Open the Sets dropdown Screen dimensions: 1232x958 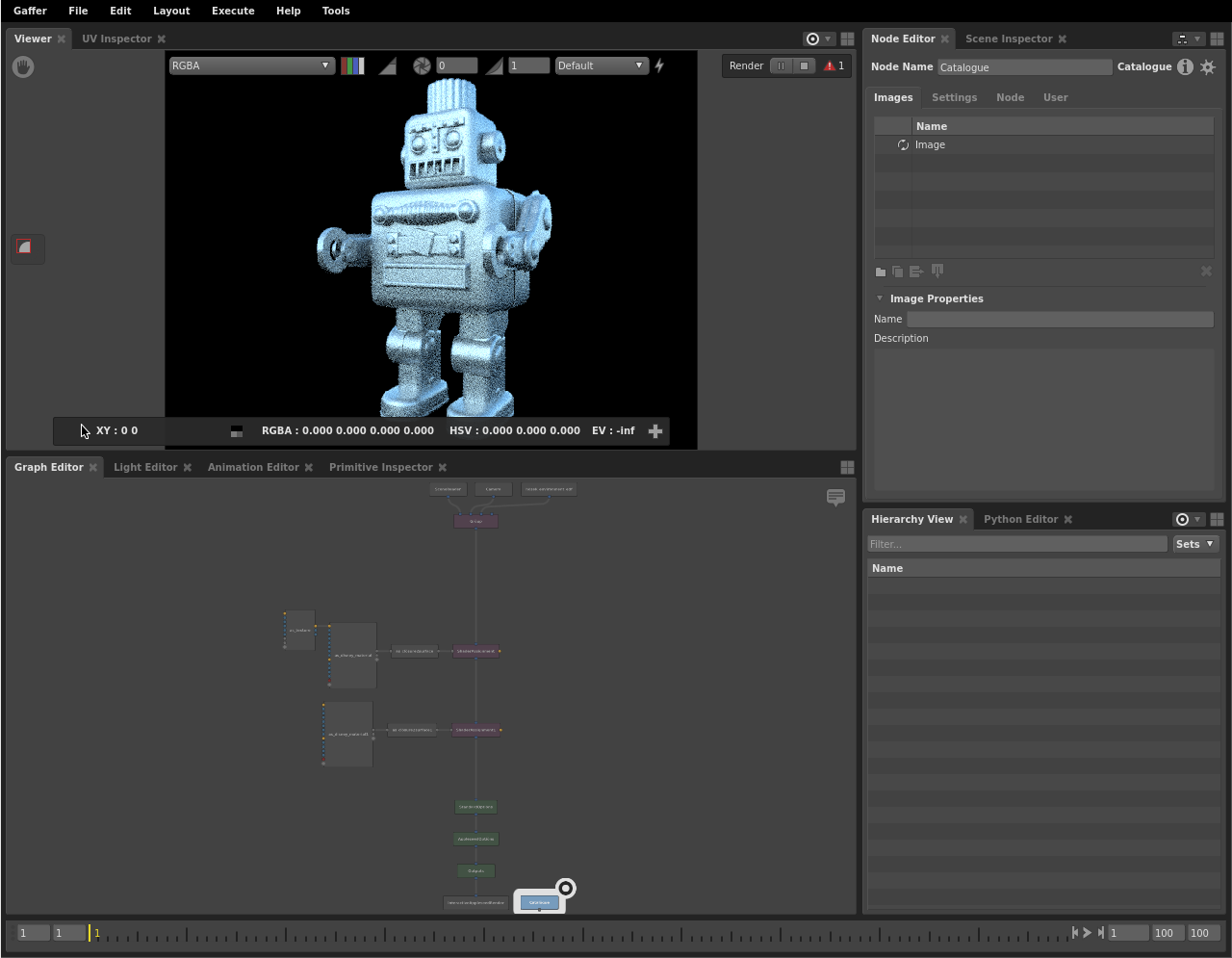click(1195, 544)
